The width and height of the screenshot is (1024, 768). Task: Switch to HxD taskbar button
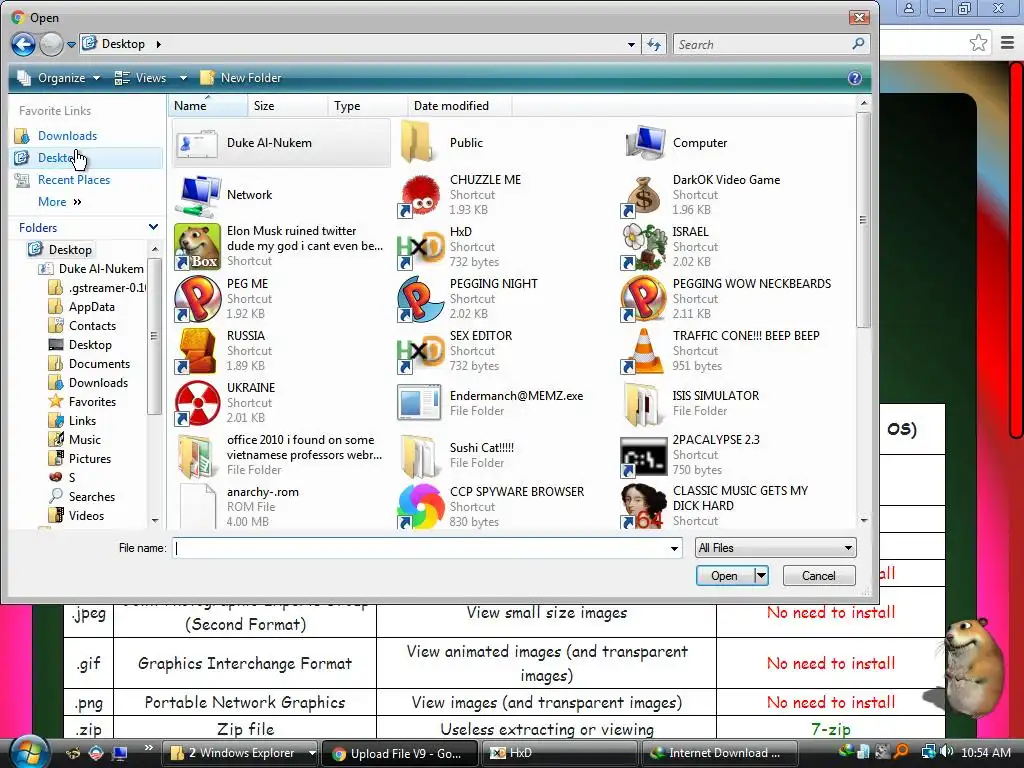(559, 753)
